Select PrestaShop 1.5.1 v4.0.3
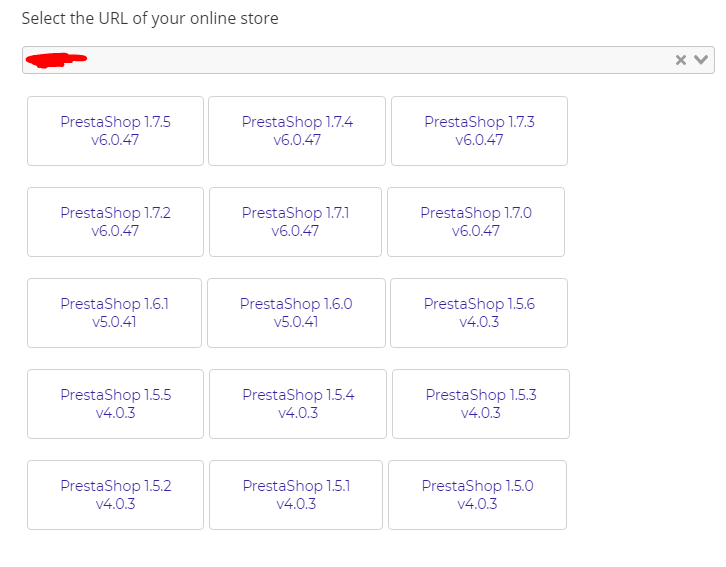The width and height of the screenshot is (726, 567). [296, 495]
